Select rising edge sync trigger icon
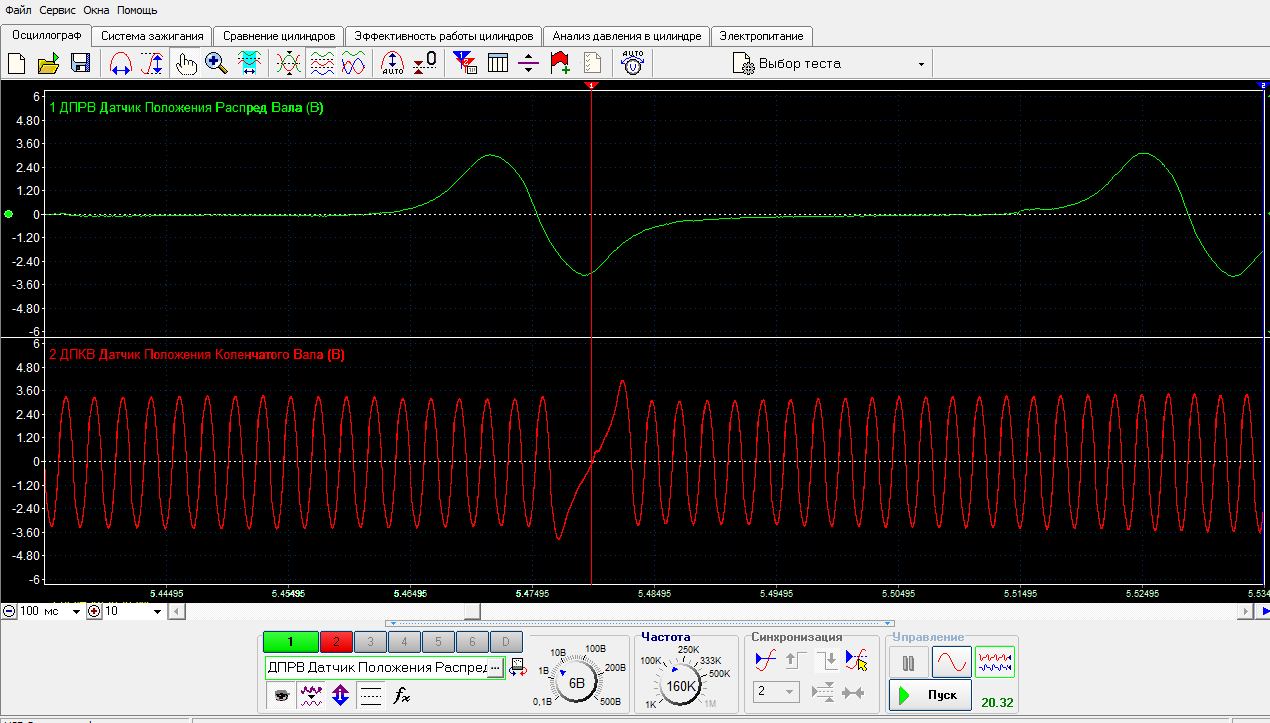Viewport: 1270px width, 723px height. [x=766, y=660]
